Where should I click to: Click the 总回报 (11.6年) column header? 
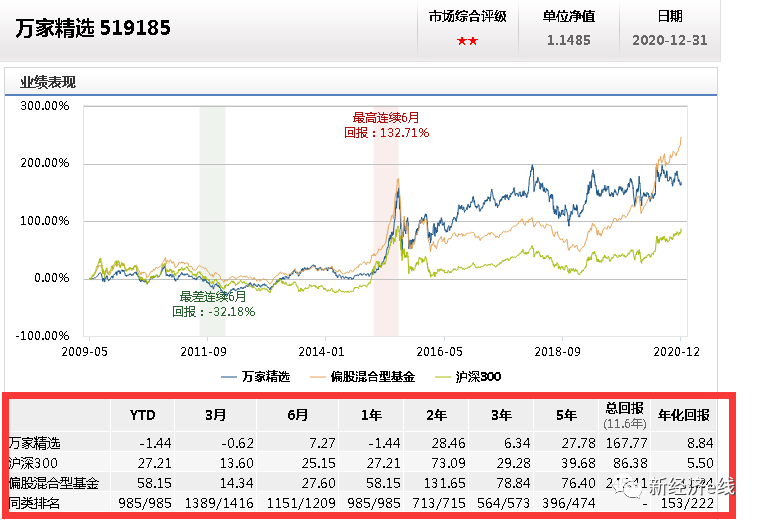pos(625,416)
